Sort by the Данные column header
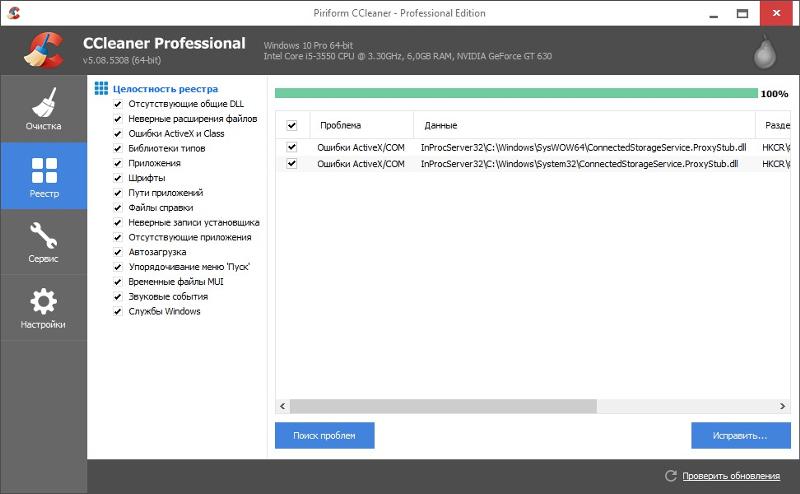This screenshot has width=800, height=494. tap(585, 125)
